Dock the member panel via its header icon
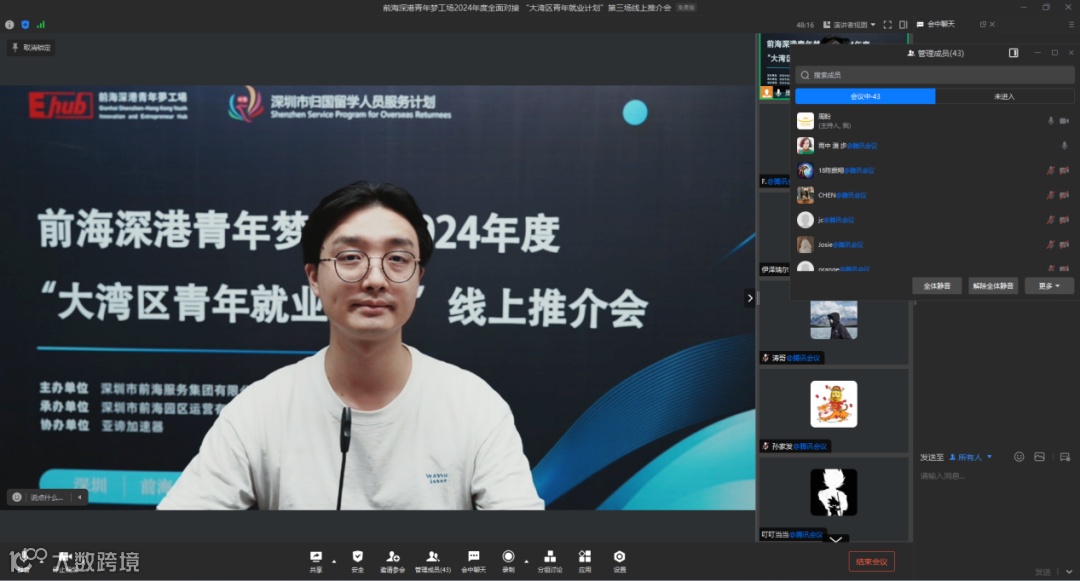 [1013, 53]
